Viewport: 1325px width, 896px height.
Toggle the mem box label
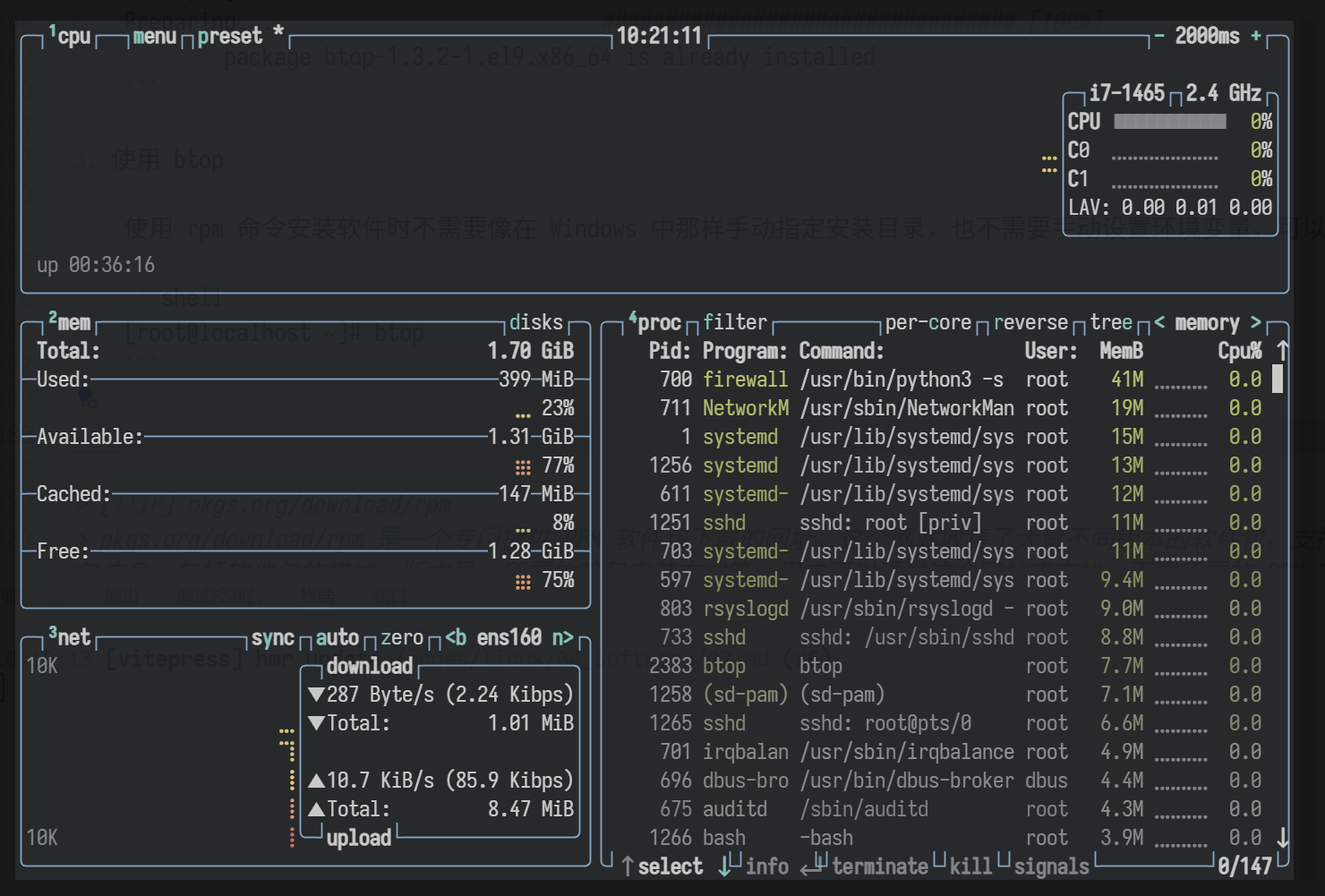pyautogui.click(x=70, y=322)
